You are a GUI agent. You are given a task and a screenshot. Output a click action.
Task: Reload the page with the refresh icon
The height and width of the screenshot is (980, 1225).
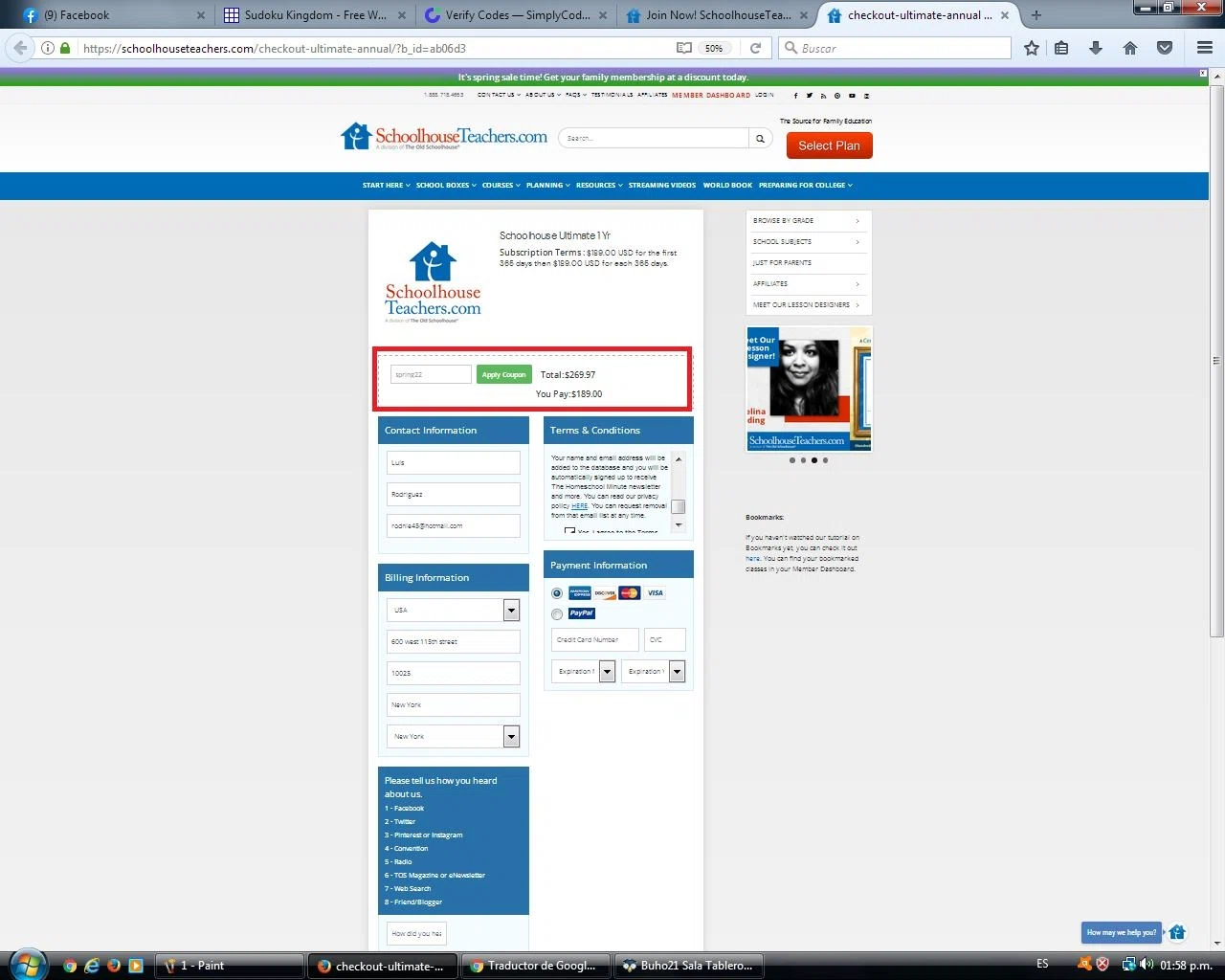(x=755, y=48)
